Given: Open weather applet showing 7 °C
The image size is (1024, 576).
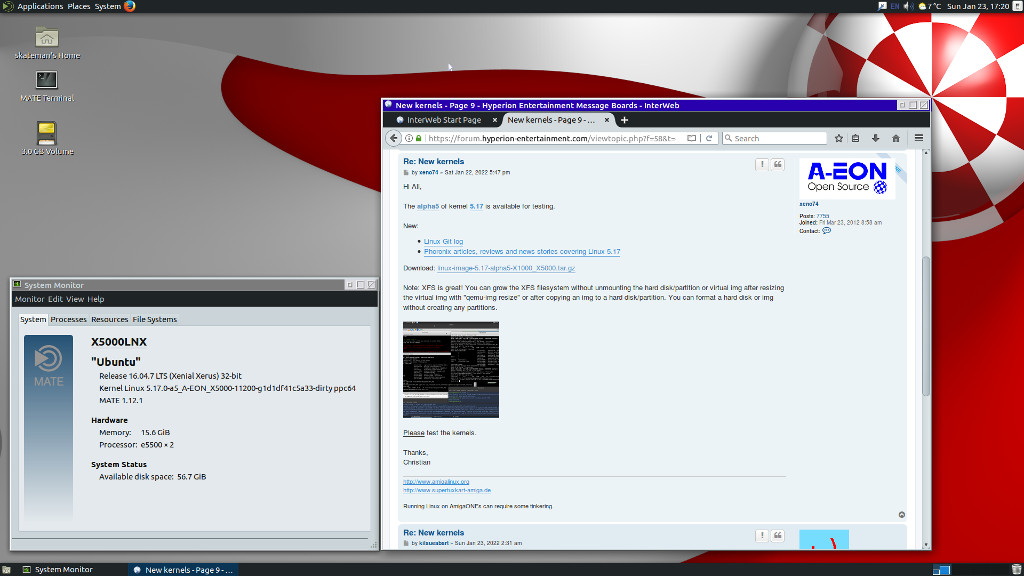Looking at the screenshot, I should pyautogui.click(x=930, y=6).
